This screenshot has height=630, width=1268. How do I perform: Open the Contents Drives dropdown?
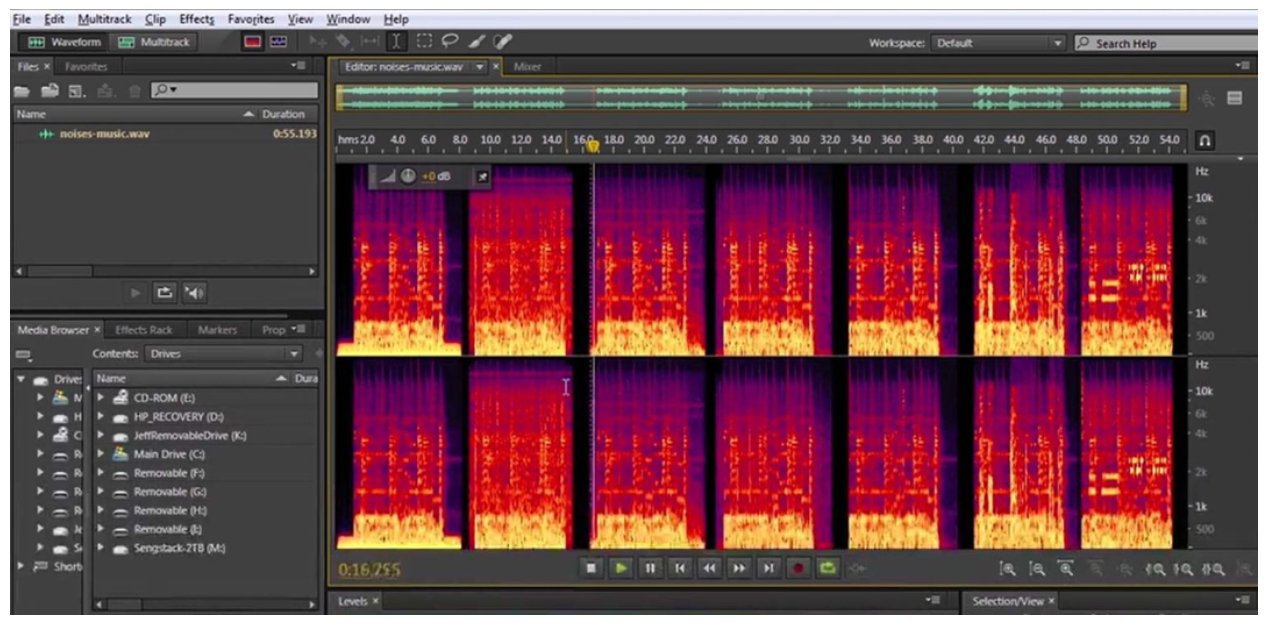[223, 353]
